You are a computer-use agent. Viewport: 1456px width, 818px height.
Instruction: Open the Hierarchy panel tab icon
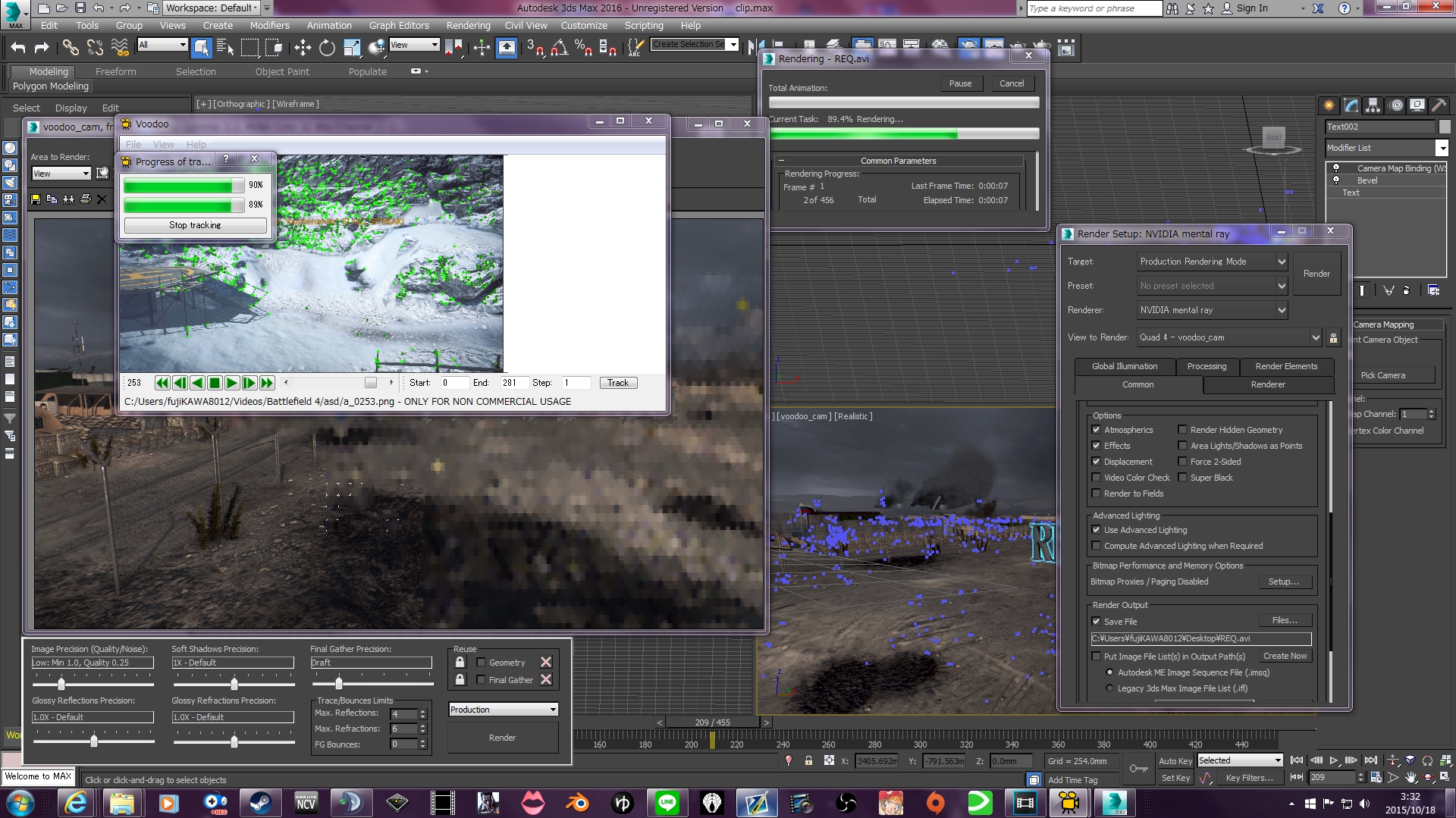click(1373, 105)
